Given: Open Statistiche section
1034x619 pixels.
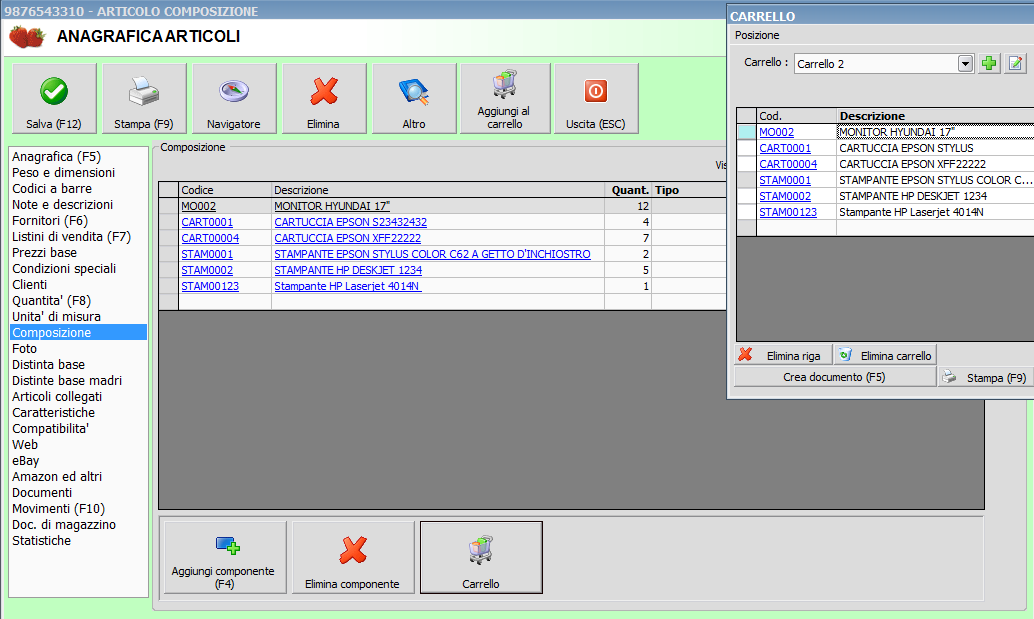Looking at the screenshot, I should (x=41, y=541).
